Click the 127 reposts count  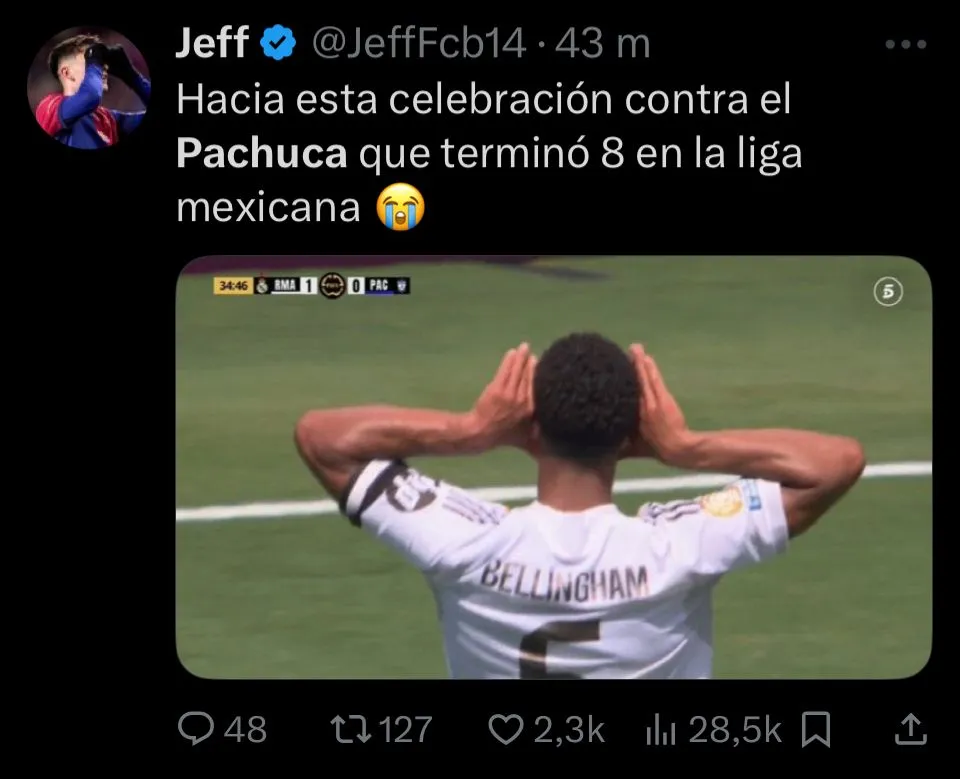coord(406,730)
